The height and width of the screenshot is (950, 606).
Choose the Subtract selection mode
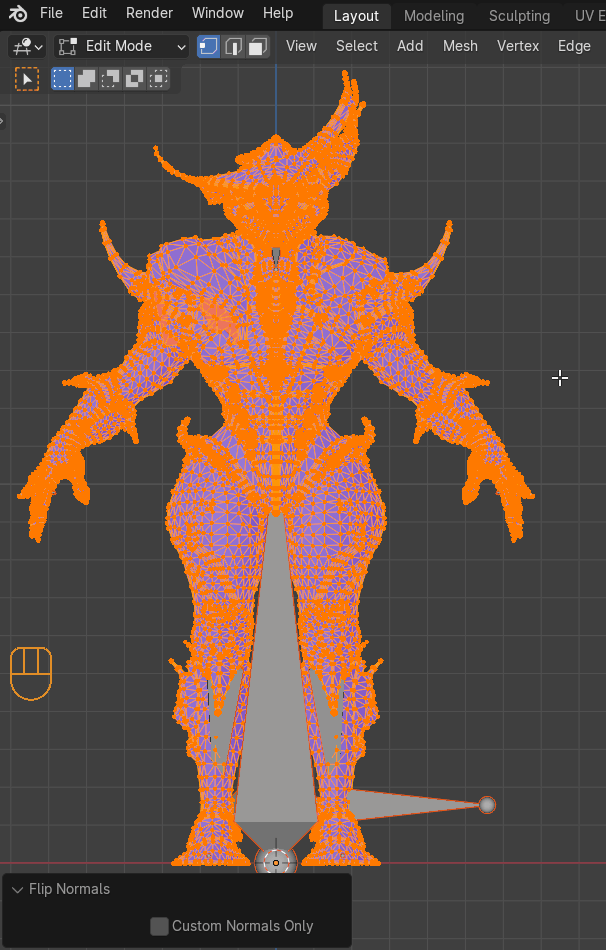pyautogui.click(x=110, y=79)
